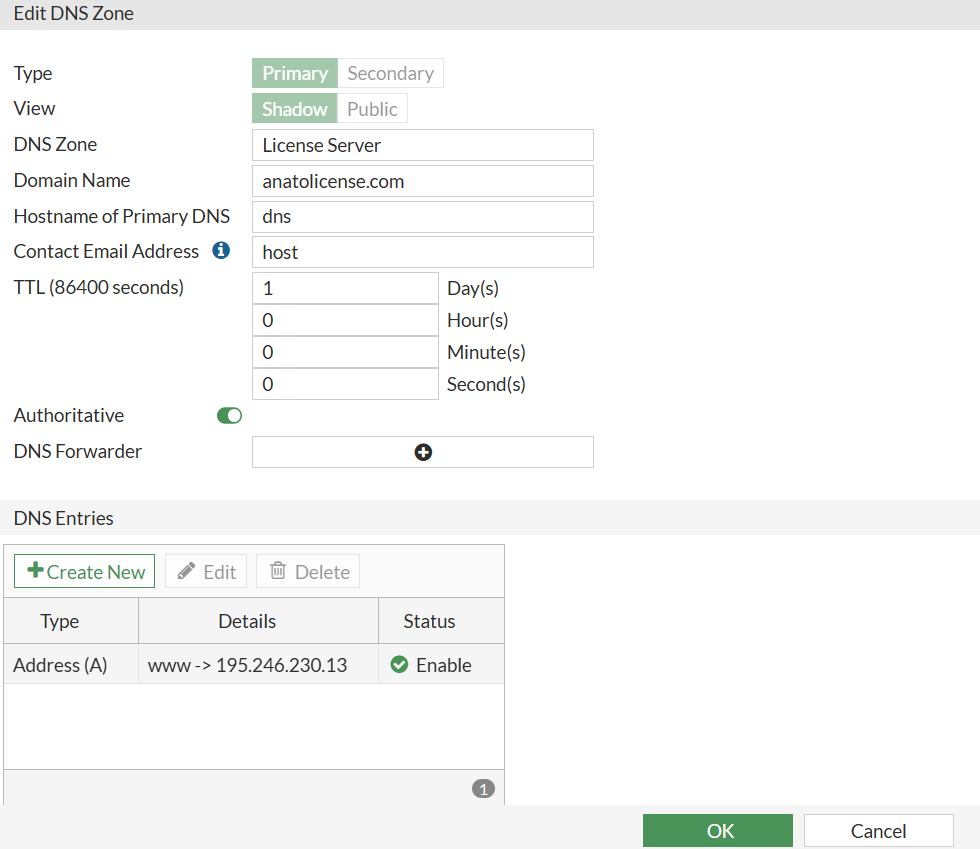Viewport: 980px width, 849px height.
Task: Select the Shadow view option
Action: coord(294,108)
